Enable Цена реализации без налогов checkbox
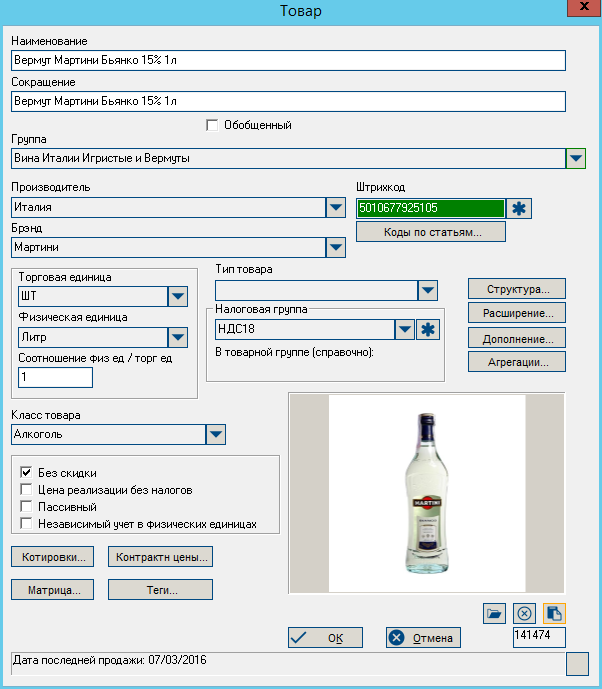 [26, 490]
